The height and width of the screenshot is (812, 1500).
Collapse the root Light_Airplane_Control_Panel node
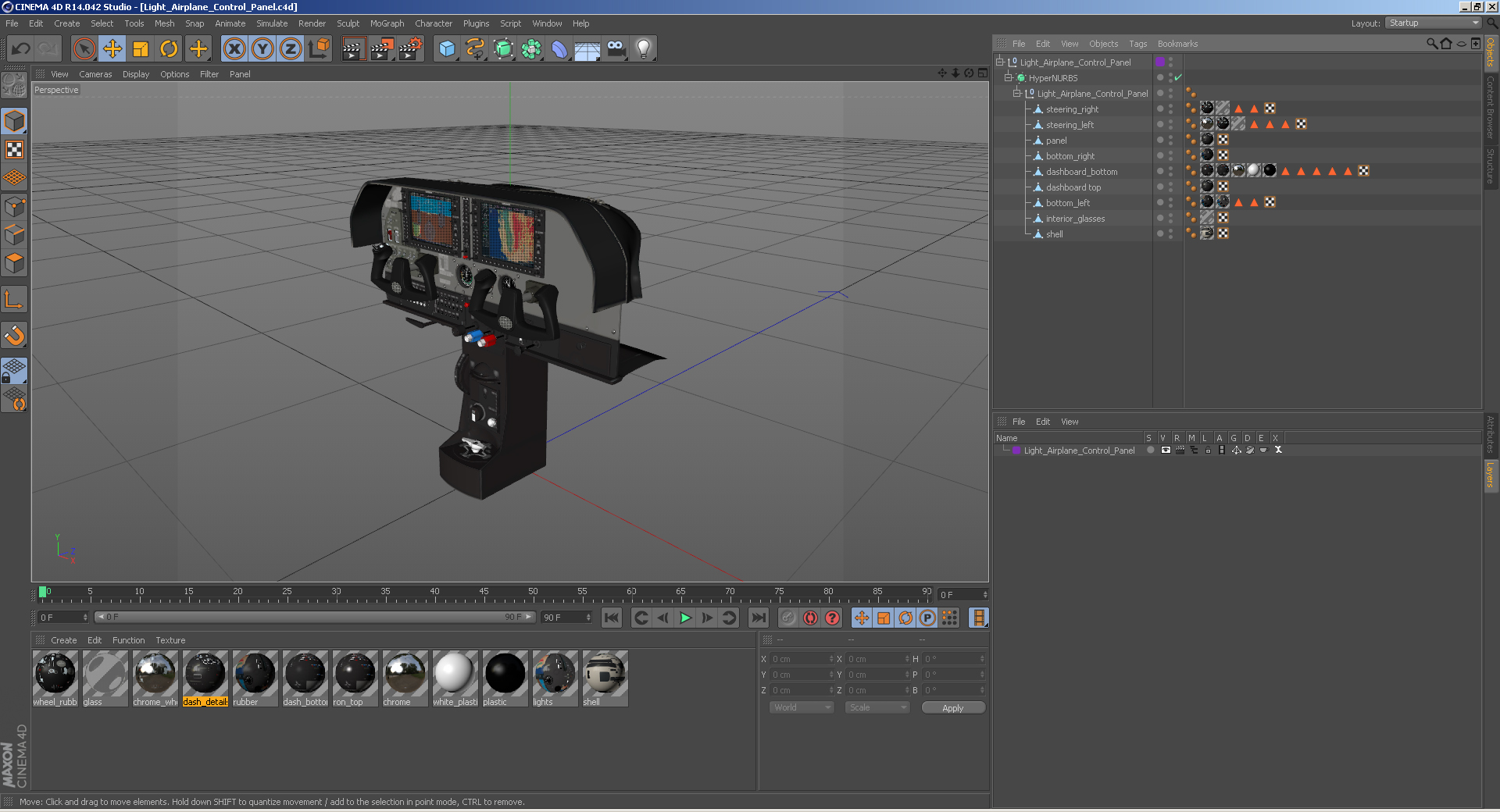tap(999, 62)
